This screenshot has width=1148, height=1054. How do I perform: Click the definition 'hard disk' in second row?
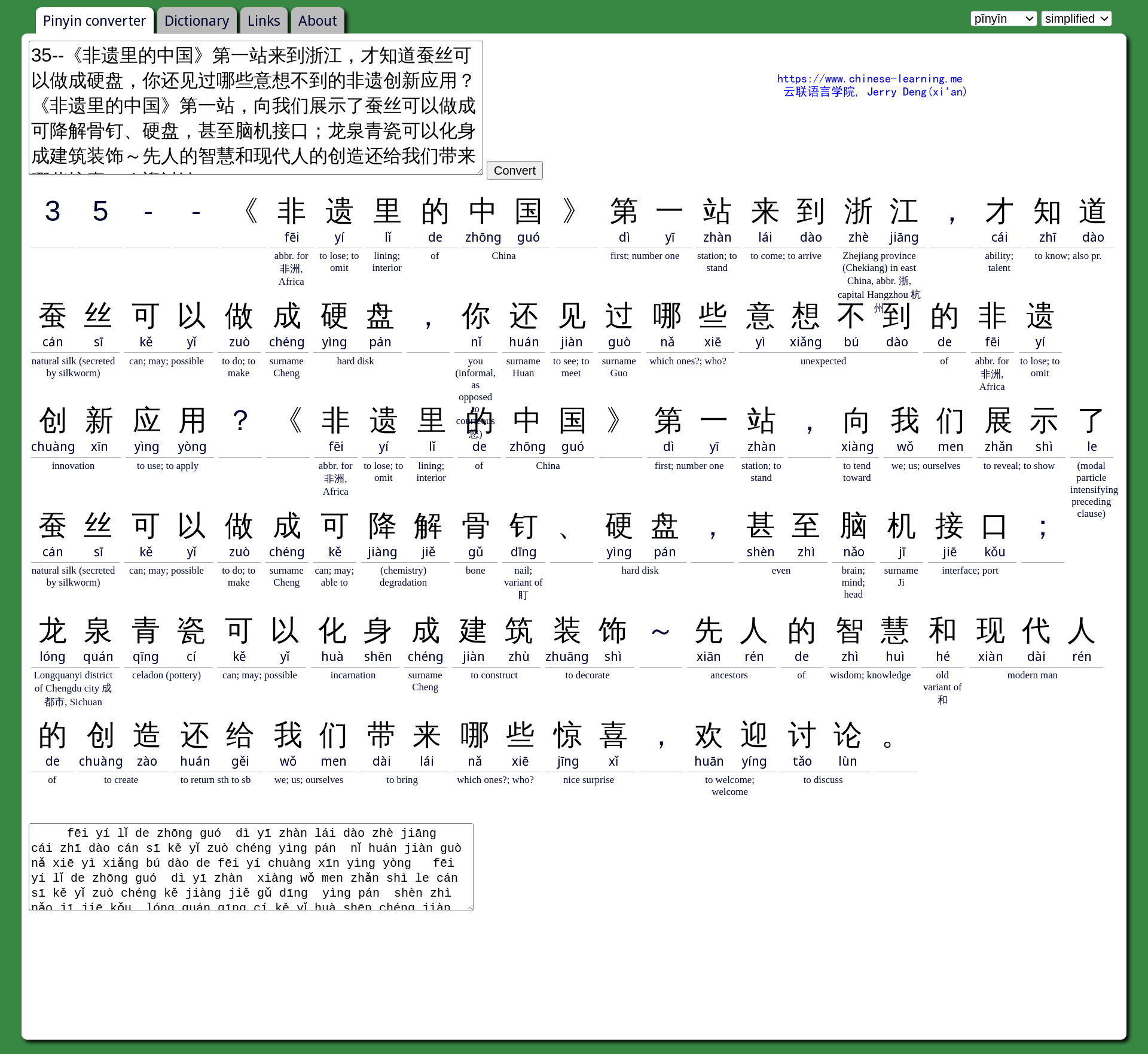(x=355, y=361)
